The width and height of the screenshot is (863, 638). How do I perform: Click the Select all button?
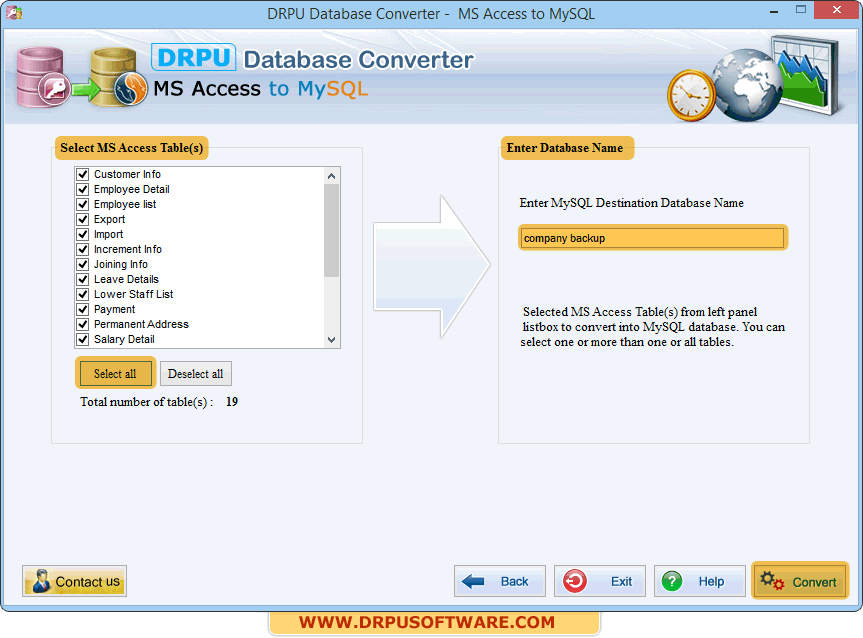click(x=115, y=374)
